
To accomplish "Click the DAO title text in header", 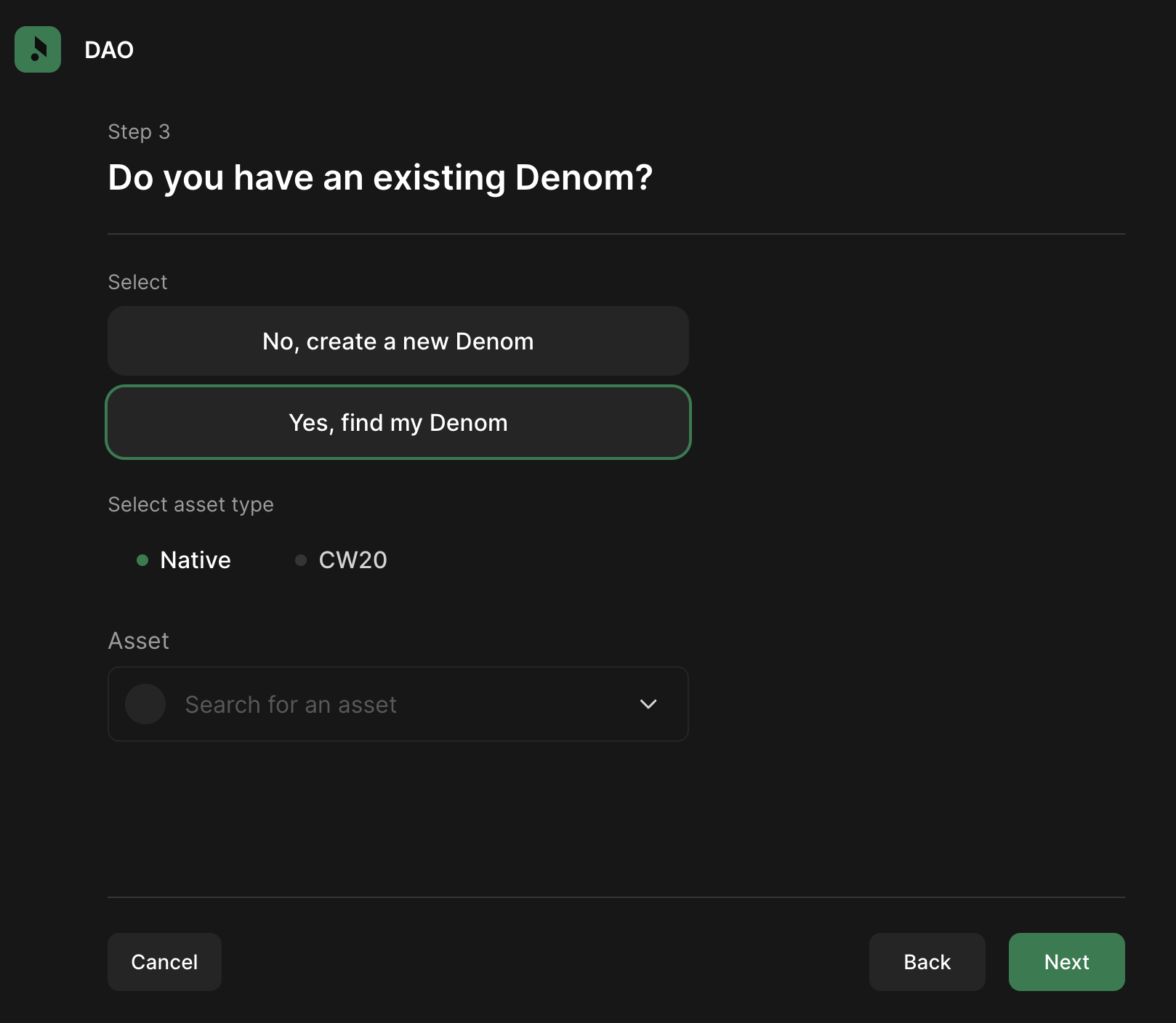I will pyautogui.click(x=109, y=50).
